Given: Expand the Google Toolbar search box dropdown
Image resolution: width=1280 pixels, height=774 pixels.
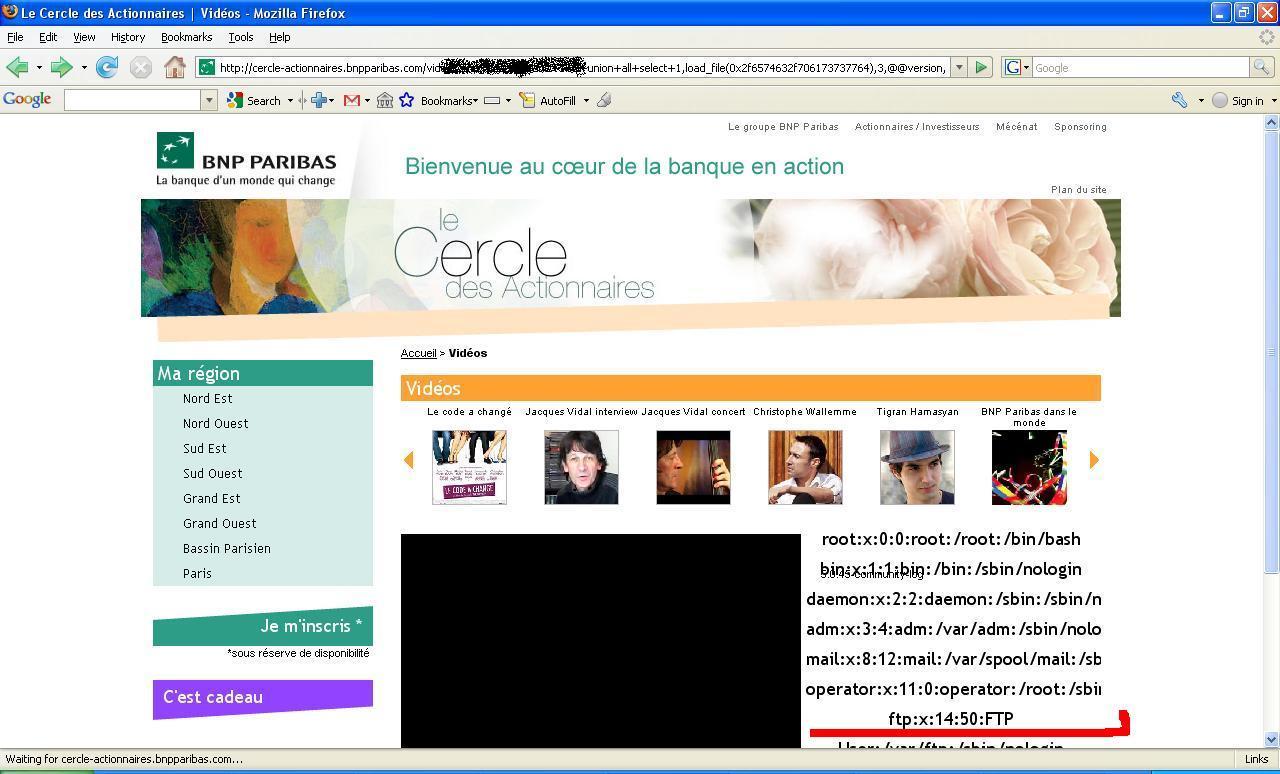Looking at the screenshot, I should point(209,100).
